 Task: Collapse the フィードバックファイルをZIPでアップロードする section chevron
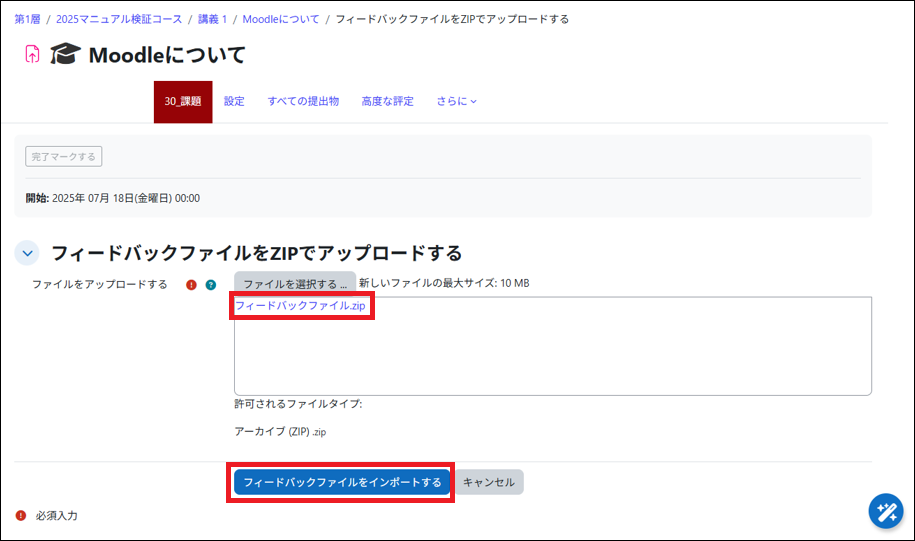[27, 253]
